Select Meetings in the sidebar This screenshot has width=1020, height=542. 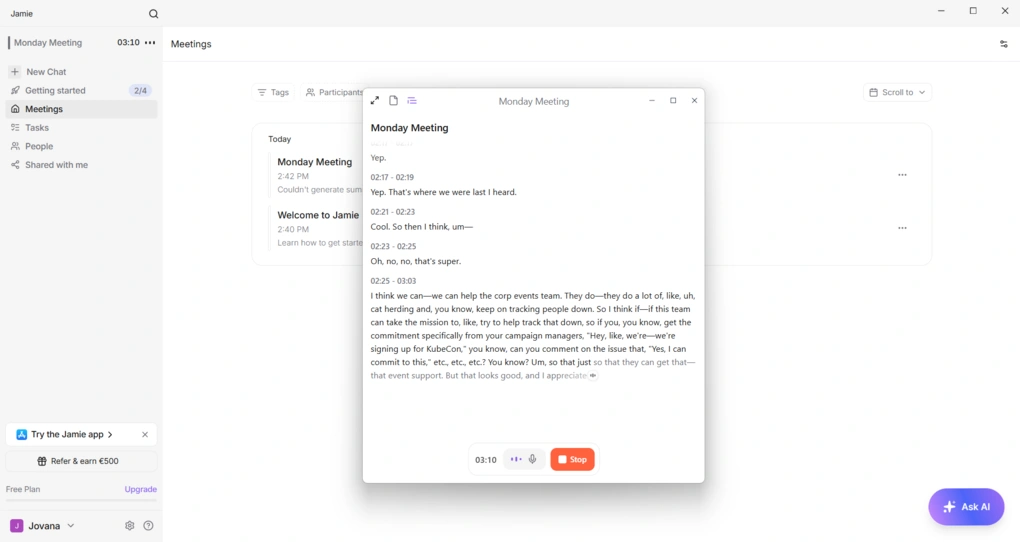click(81, 109)
